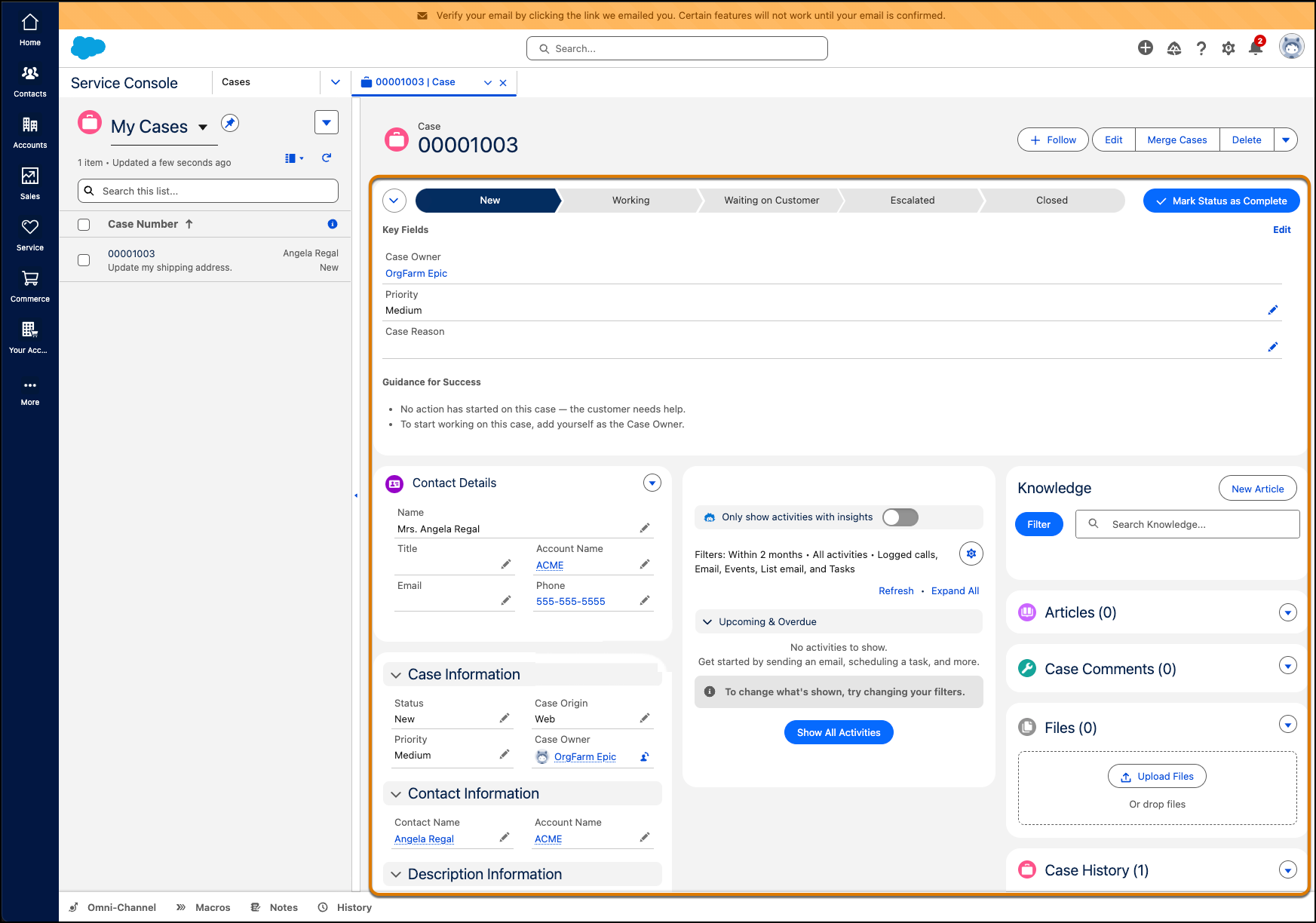Click Show All Activities button

click(x=839, y=732)
